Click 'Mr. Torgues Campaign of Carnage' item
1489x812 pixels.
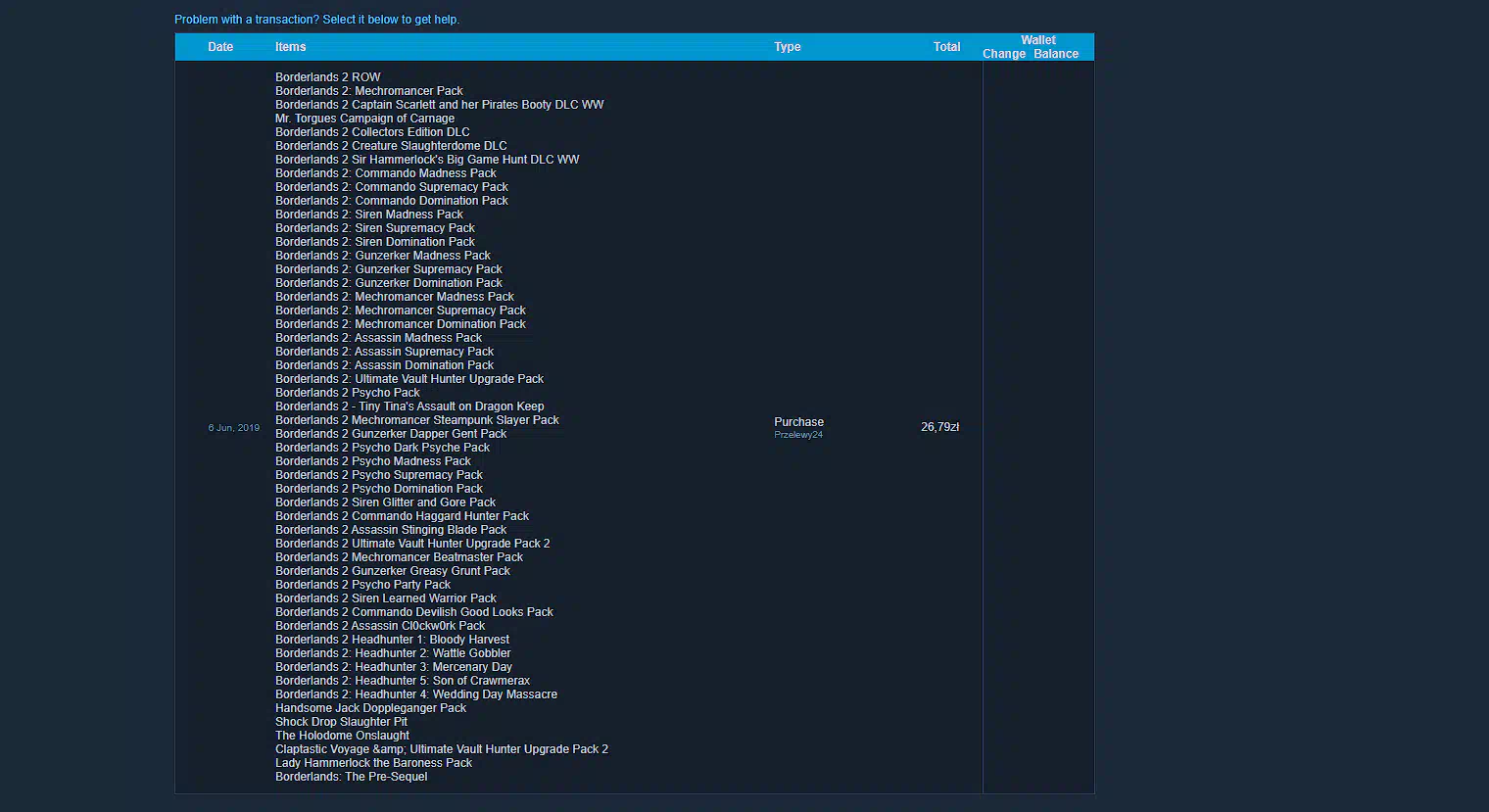[x=364, y=119]
